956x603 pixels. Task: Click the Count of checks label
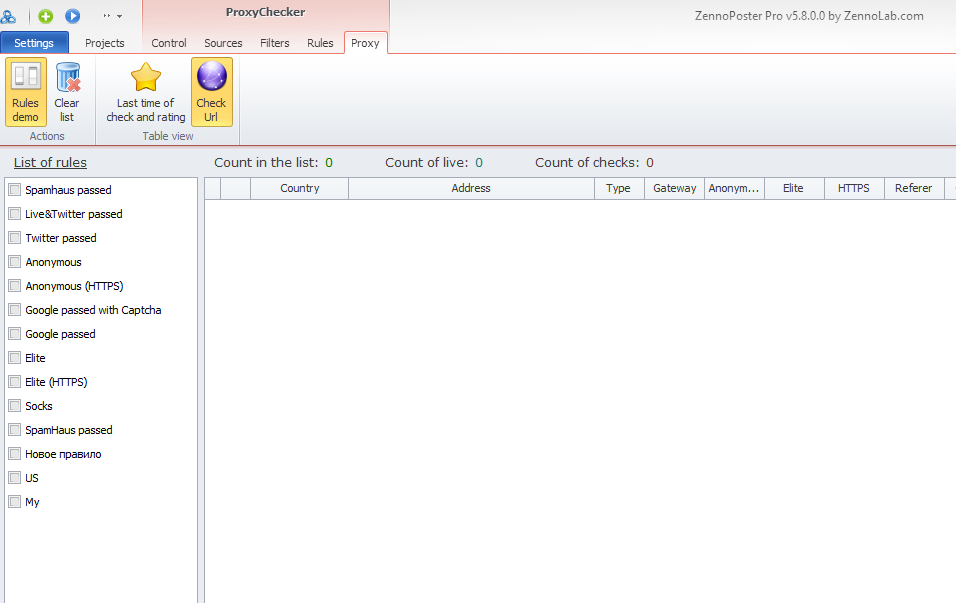point(587,163)
